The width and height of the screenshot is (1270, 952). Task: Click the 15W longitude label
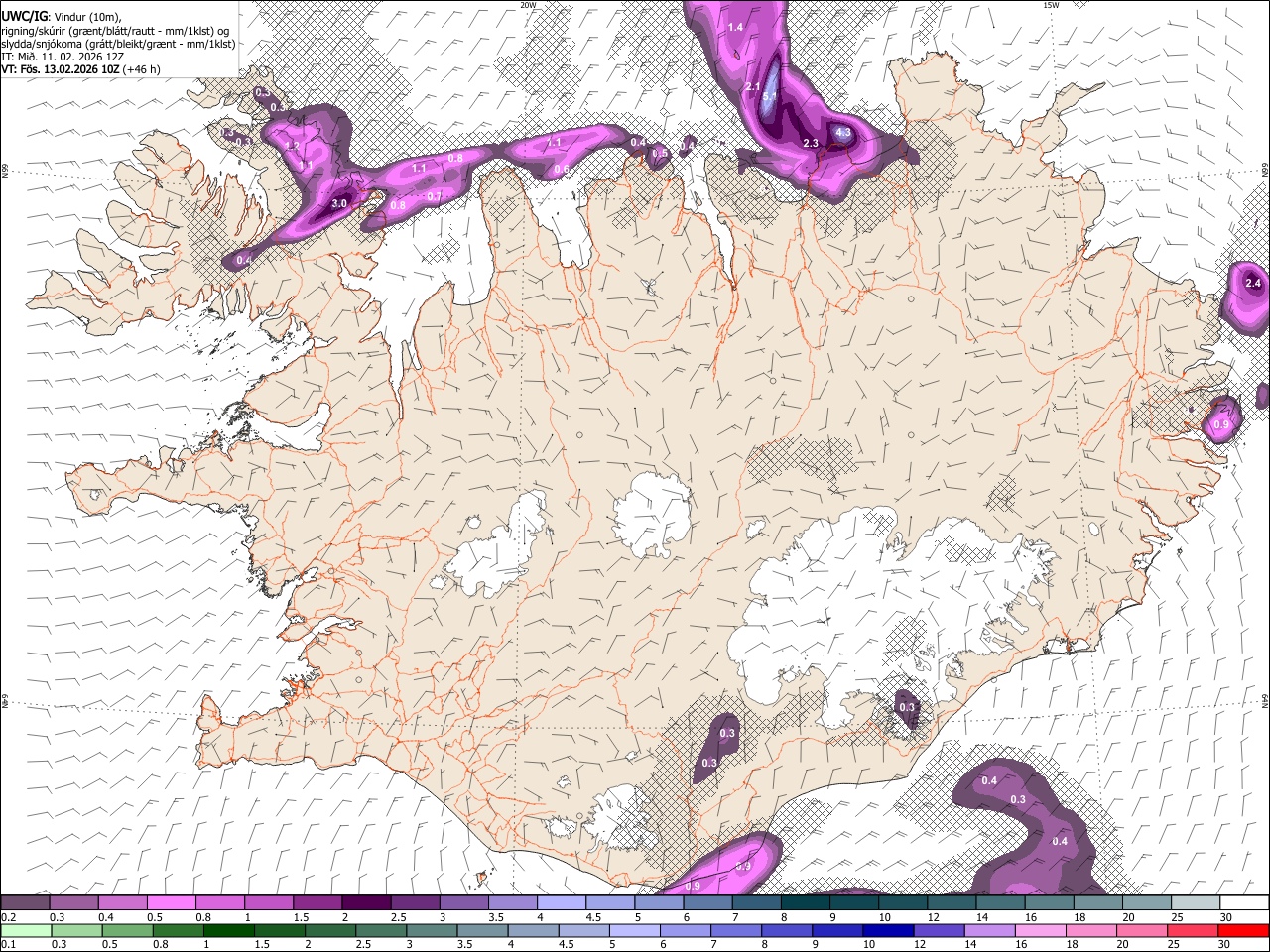pyautogui.click(x=1050, y=5)
